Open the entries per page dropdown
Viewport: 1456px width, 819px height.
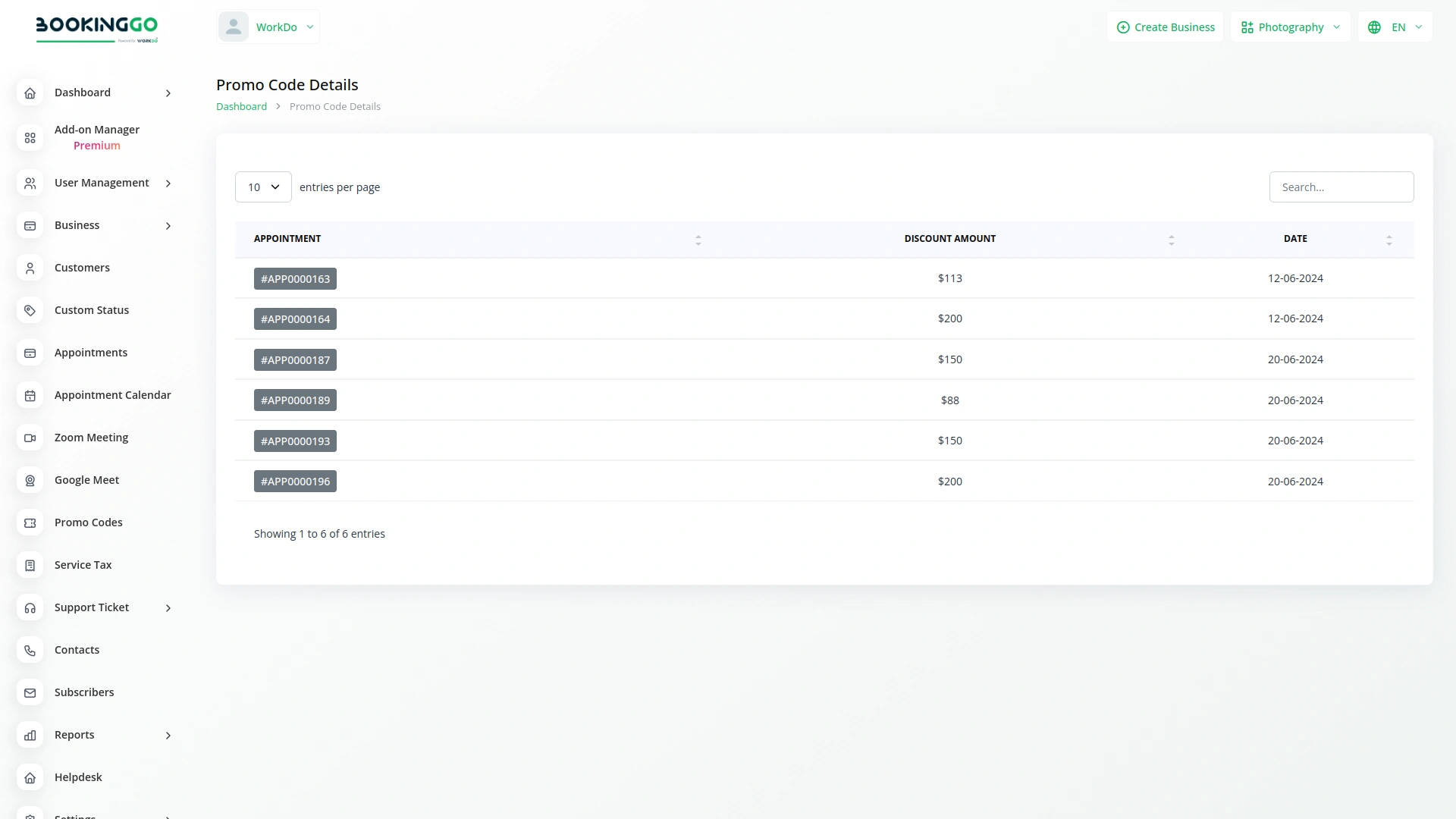pyautogui.click(x=262, y=187)
